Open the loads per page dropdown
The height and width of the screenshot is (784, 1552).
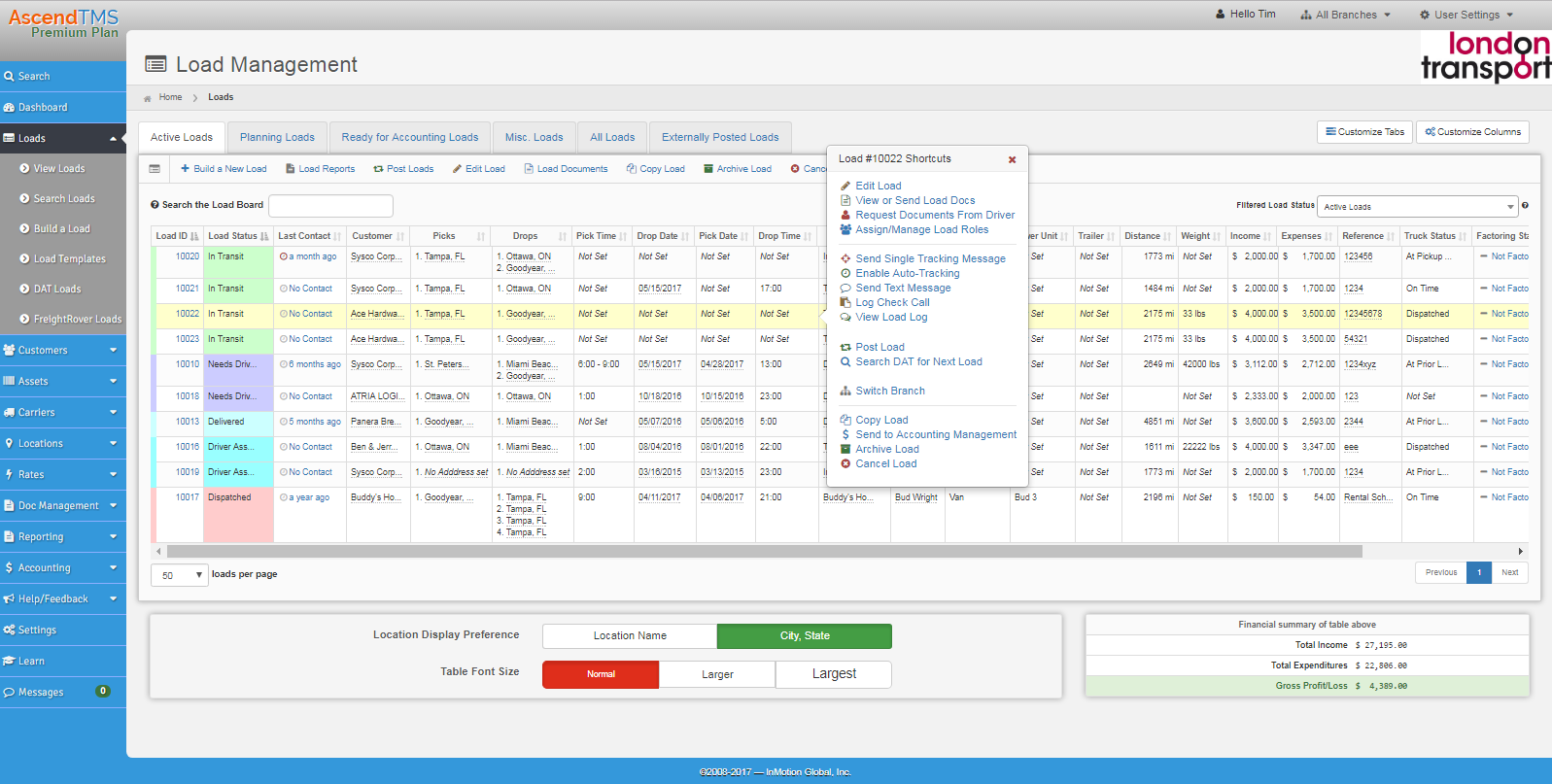click(x=180, y=575)
